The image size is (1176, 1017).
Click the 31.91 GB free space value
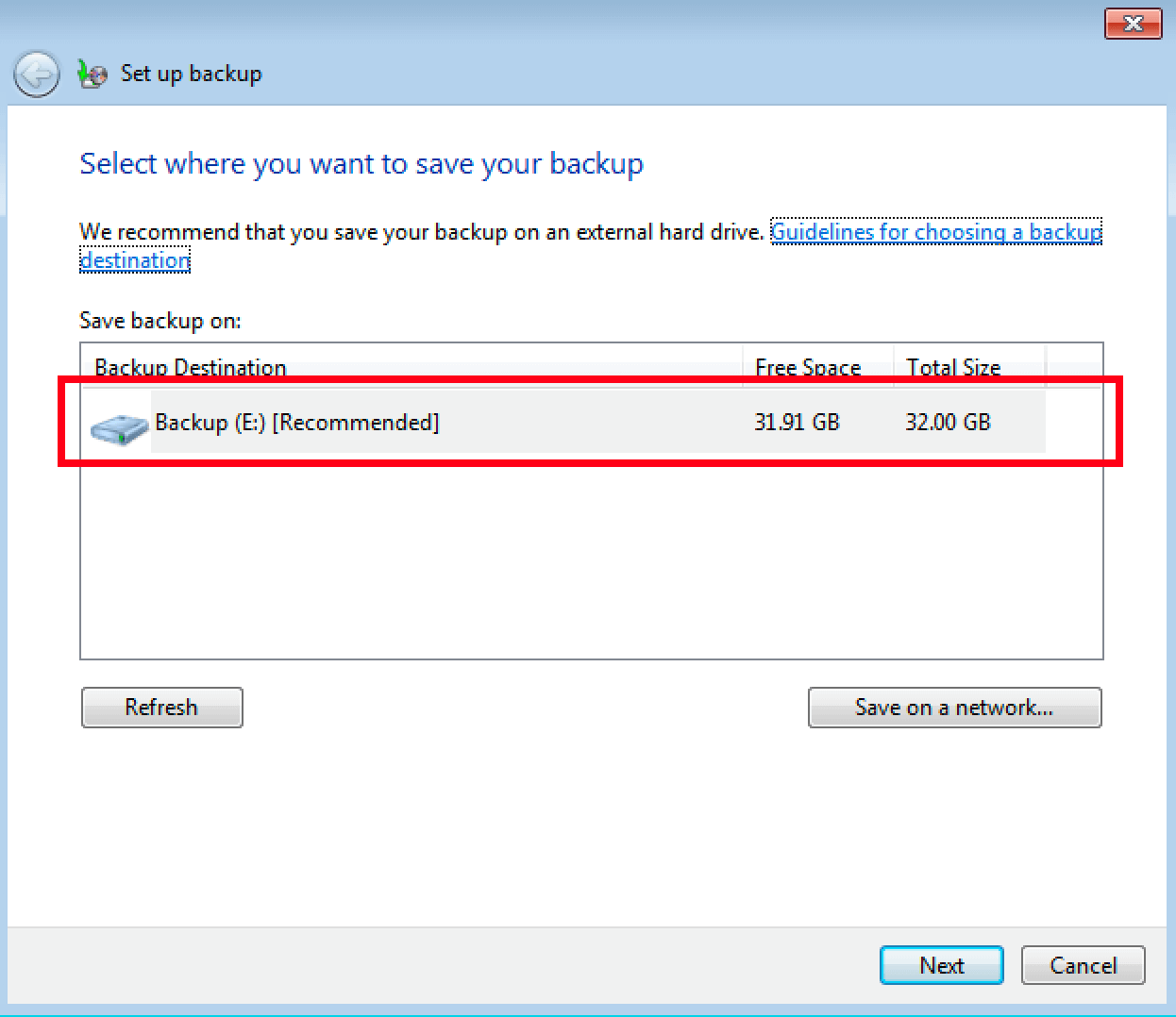pos(797,423)
